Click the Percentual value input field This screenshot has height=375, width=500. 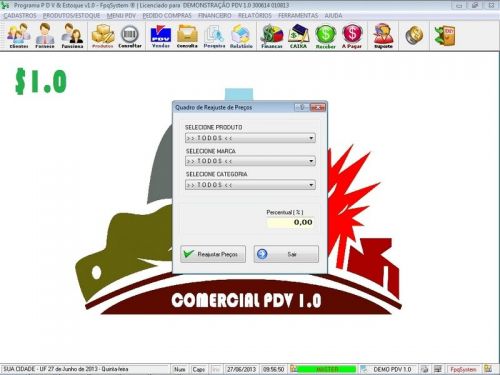pyautogui.click(x=290, y=222)
